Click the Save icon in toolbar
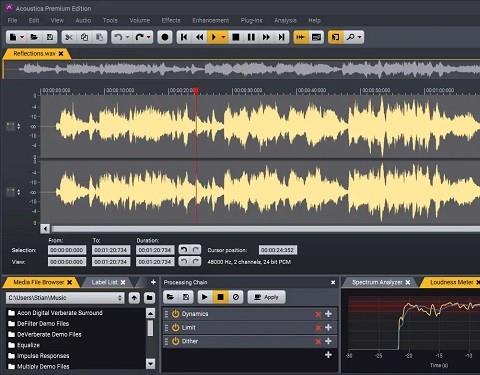The image size is (480, 375). coord(50,37)
